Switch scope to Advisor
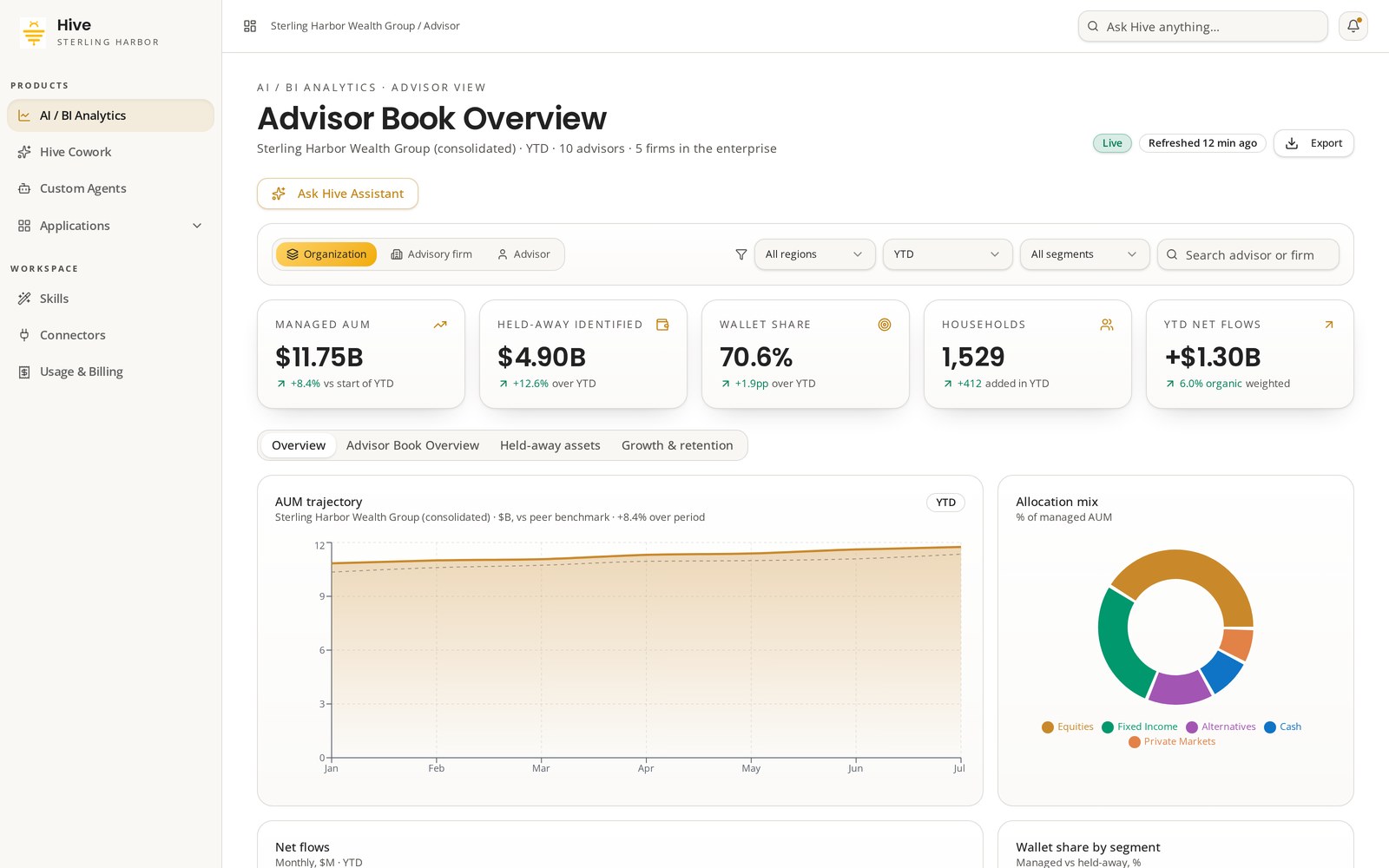The image size is (1389, 868). [x=523, y=254]
